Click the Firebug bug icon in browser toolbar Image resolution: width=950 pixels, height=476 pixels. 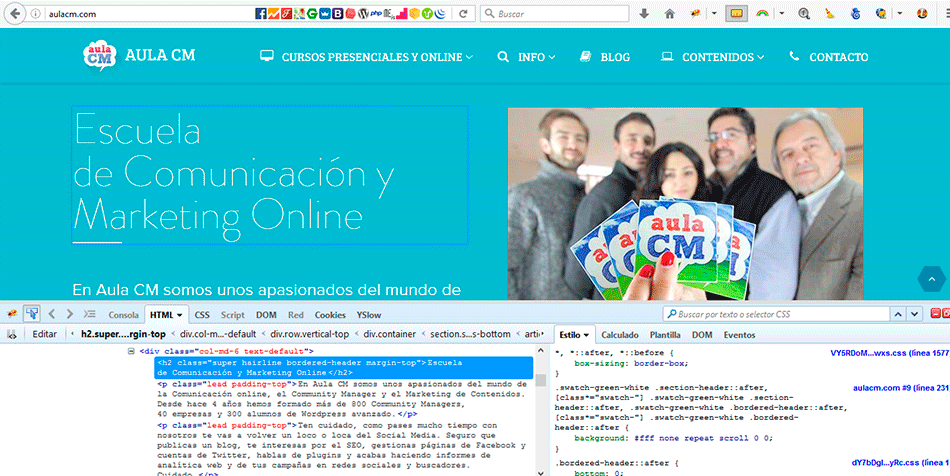[696, 13]
